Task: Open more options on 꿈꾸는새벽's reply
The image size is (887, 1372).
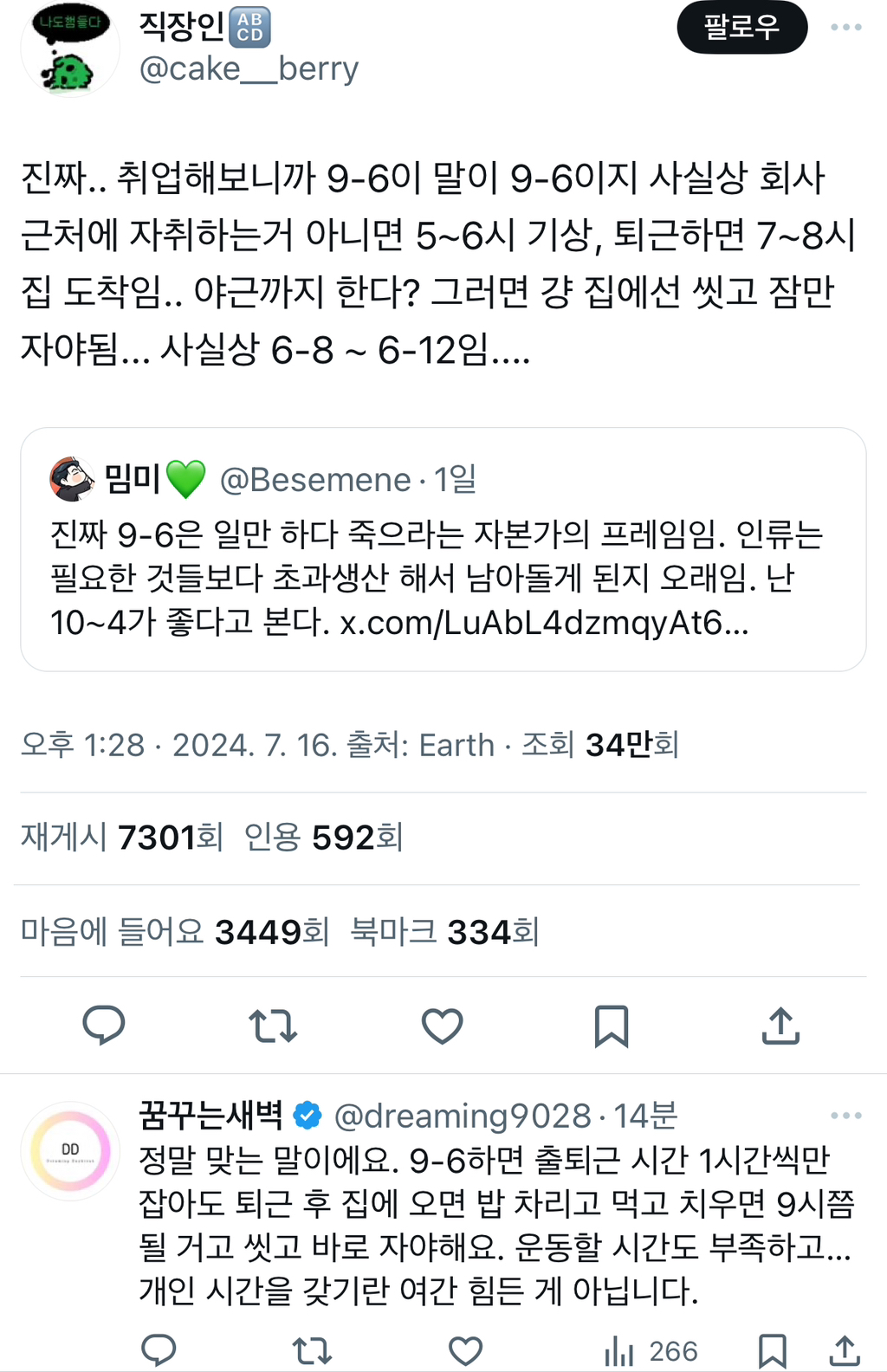Action: [x=845, y=1116]
